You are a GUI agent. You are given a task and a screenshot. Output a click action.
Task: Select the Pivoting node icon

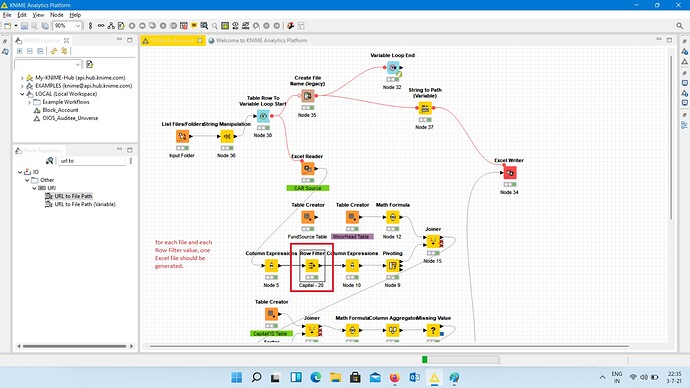393,266
